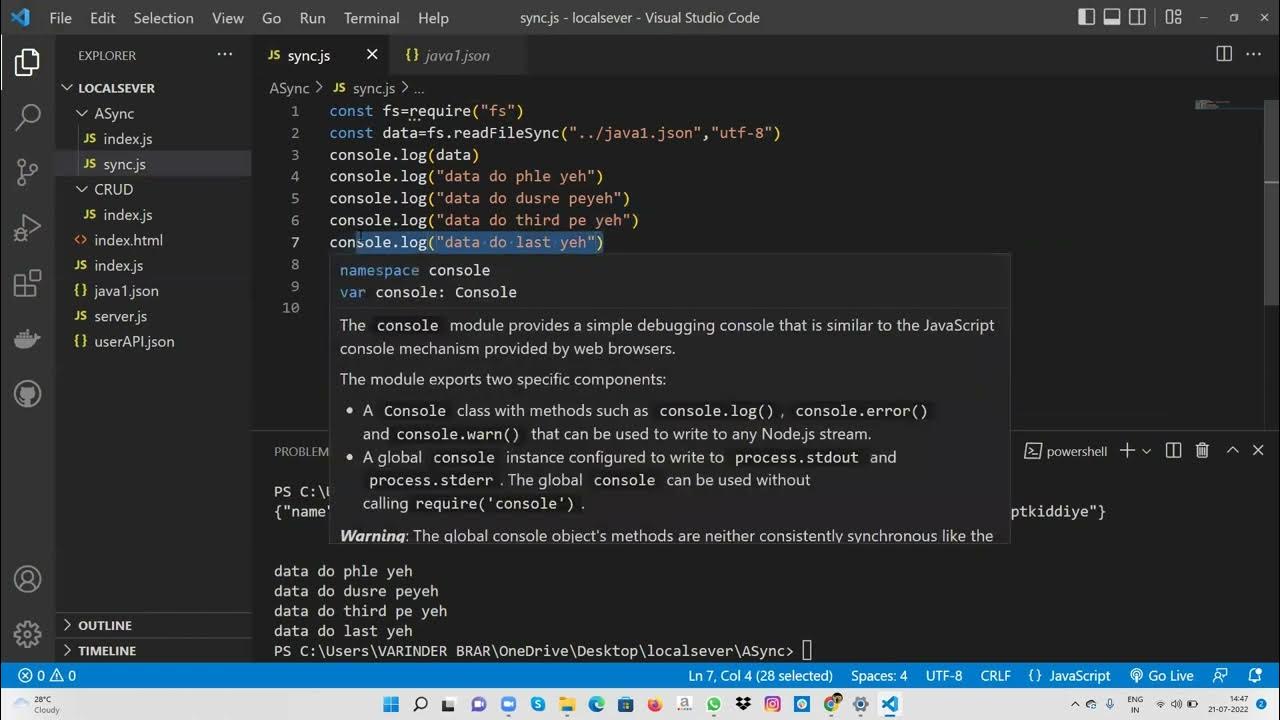This screenshot has width=1280, height=720.
Task: Toggle the secondary side bar layout button
Action: click(1137, 17)
